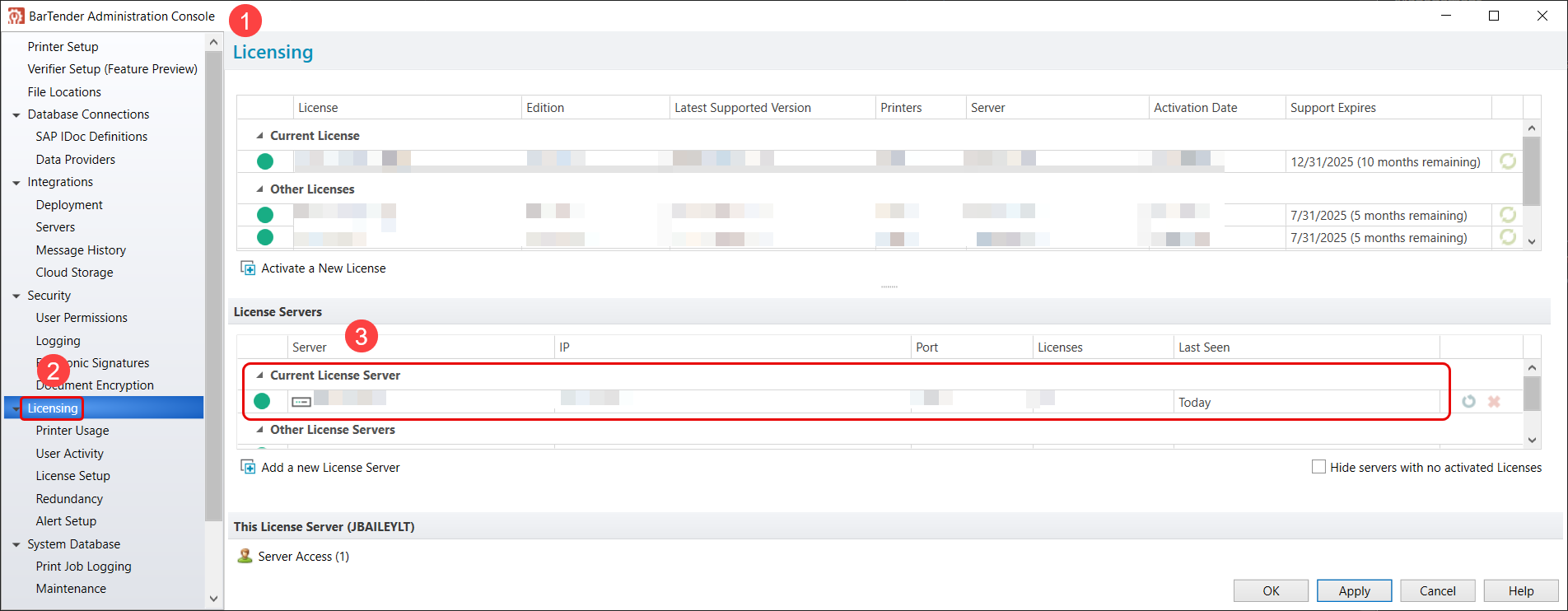Open Deployment under Integrations
Screen dimensions: 1568x611
(69, 205)
